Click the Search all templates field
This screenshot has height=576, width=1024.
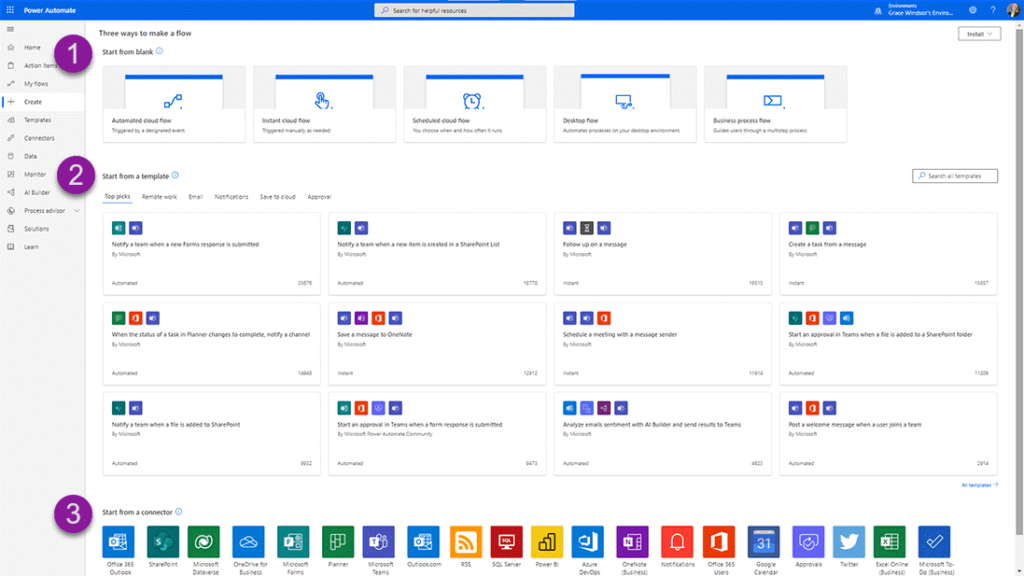coord(954,176)
